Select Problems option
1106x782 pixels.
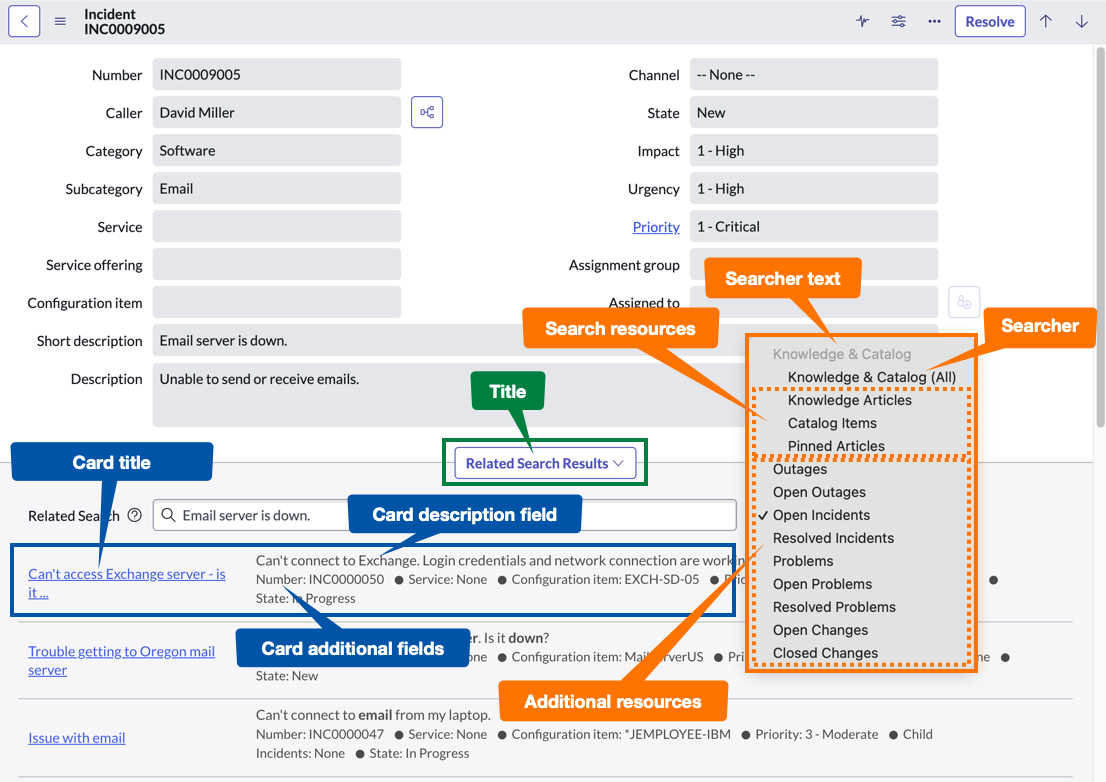pyautogui.click(x=803, y=561)
